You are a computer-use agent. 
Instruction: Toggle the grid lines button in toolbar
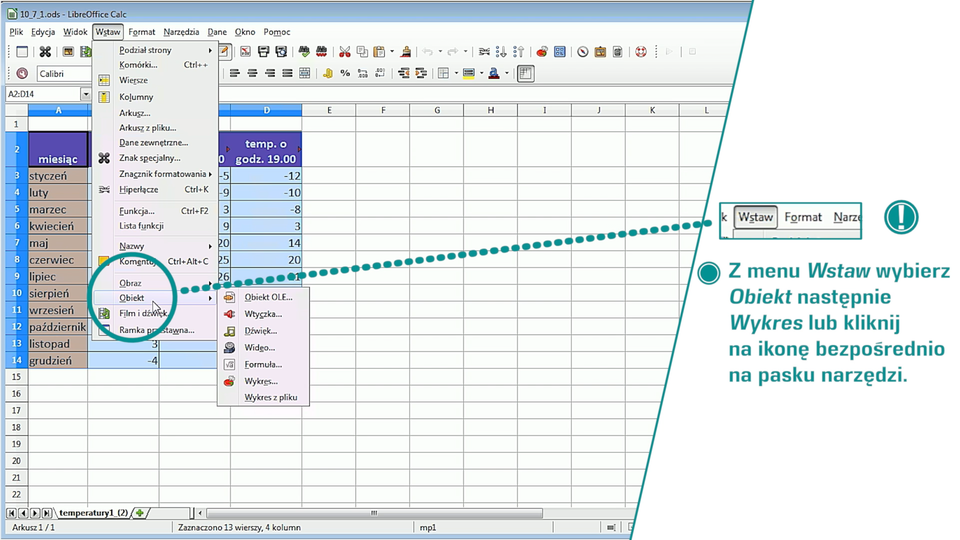(526, 73)
